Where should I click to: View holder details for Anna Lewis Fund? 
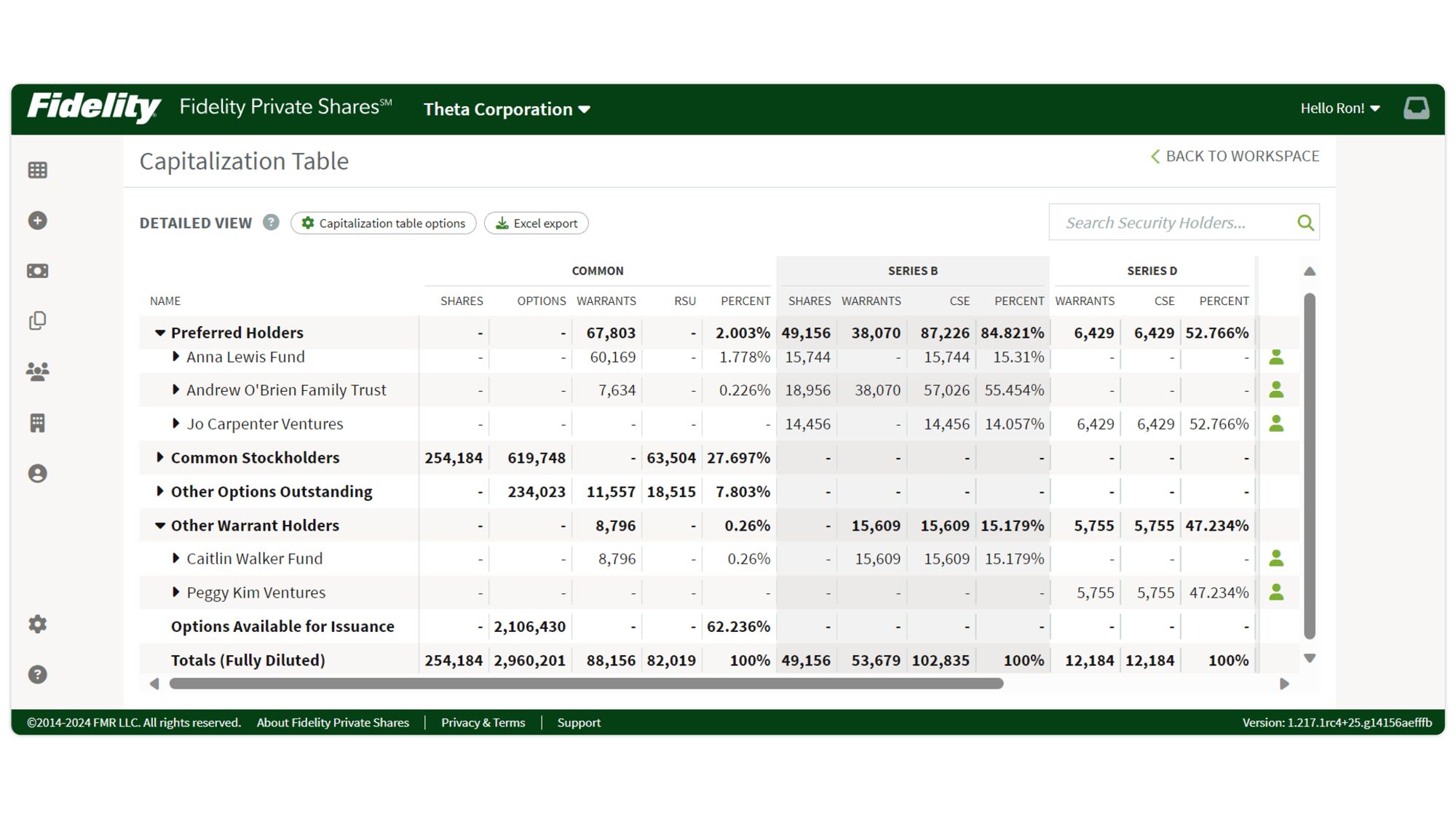tap(1277, 357)
